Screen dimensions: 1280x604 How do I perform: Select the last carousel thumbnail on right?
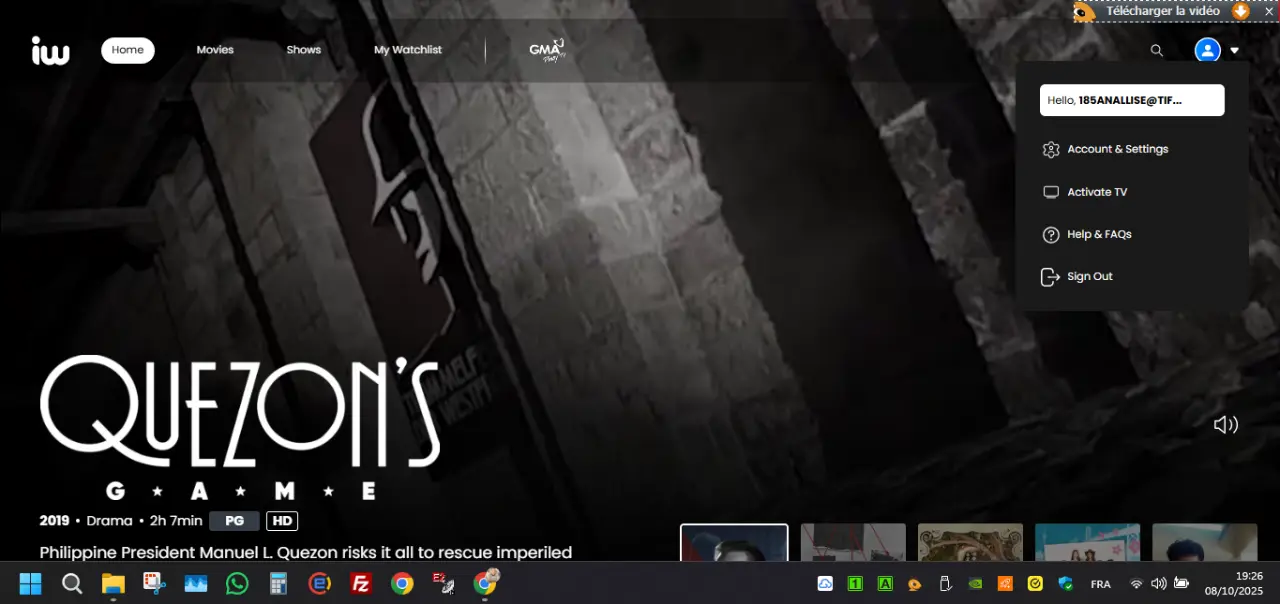(x=1205, y=542)
